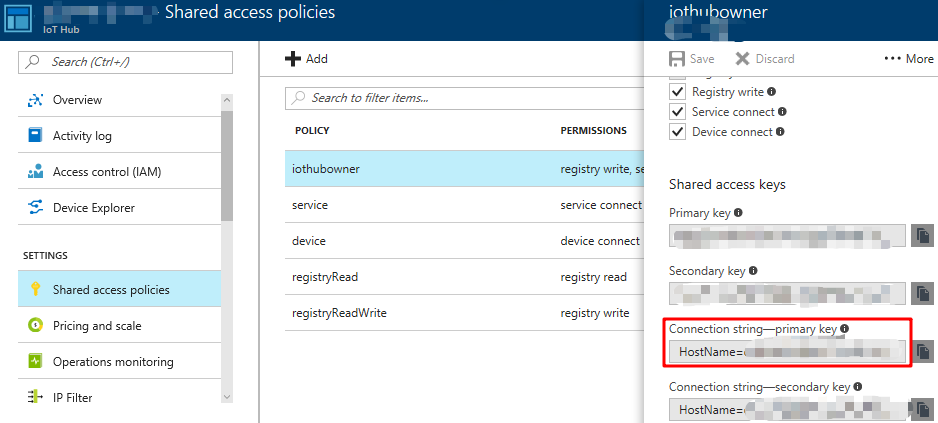Copy the primary key connection string

pos(923,351)
